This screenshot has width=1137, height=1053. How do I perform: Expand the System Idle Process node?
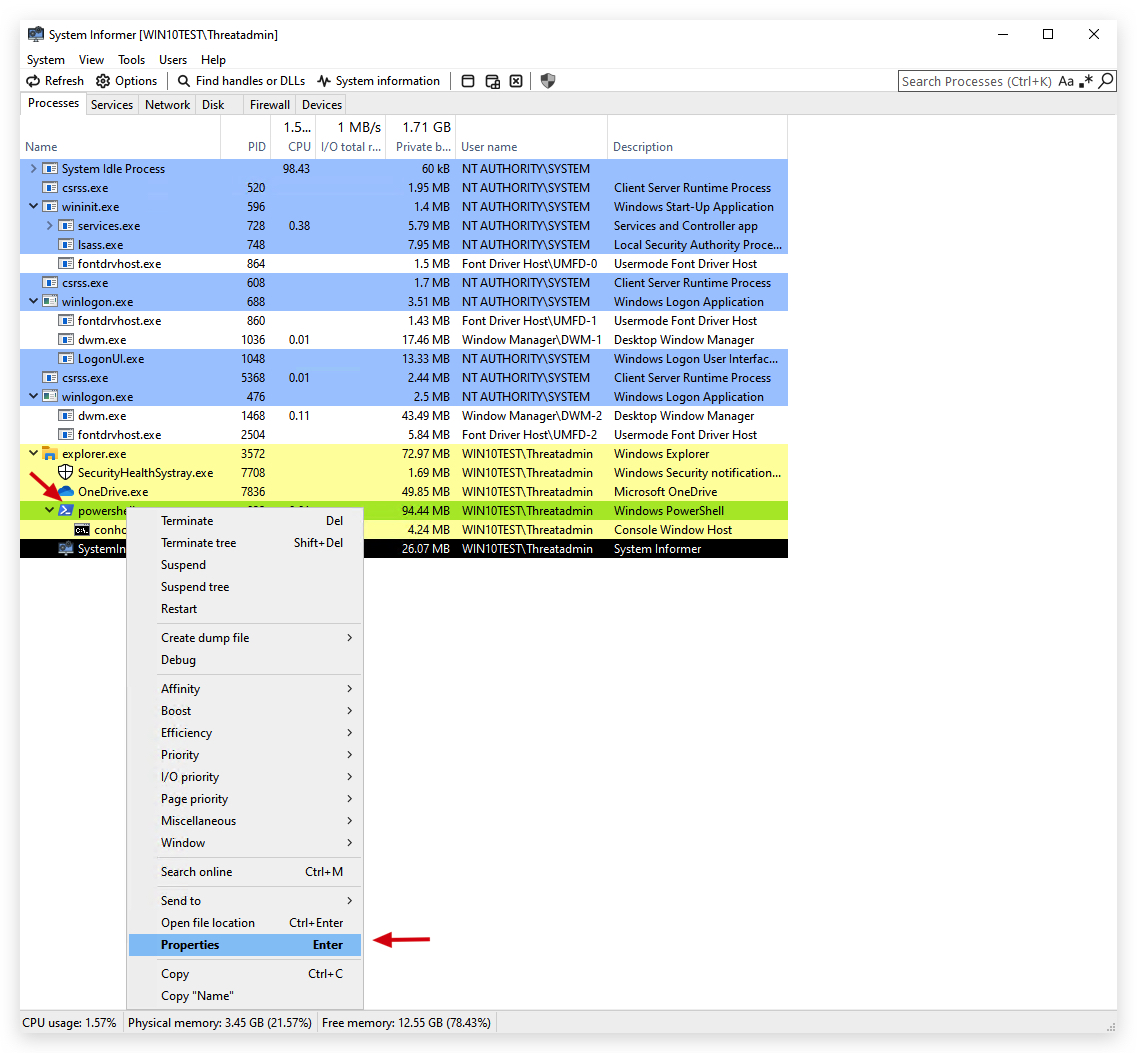pos(33,169)
